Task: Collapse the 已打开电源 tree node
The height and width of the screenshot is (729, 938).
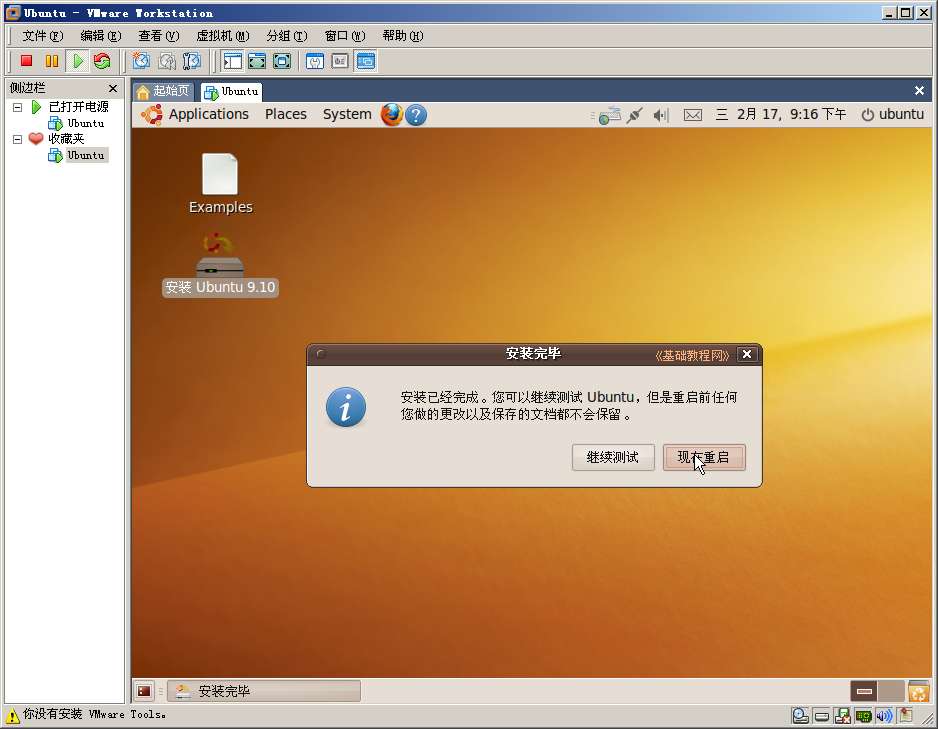Action: [x=17, y=107]
